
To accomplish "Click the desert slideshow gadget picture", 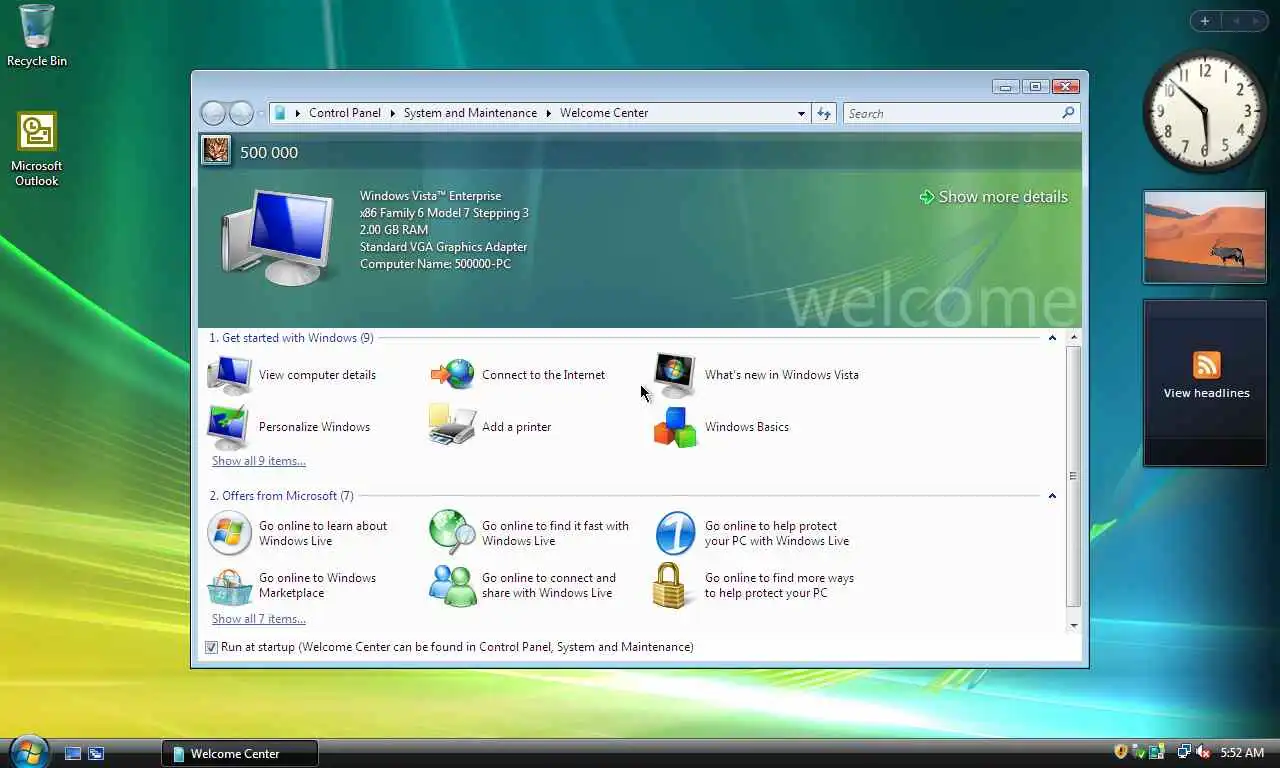I will (x=1205, y=237).
